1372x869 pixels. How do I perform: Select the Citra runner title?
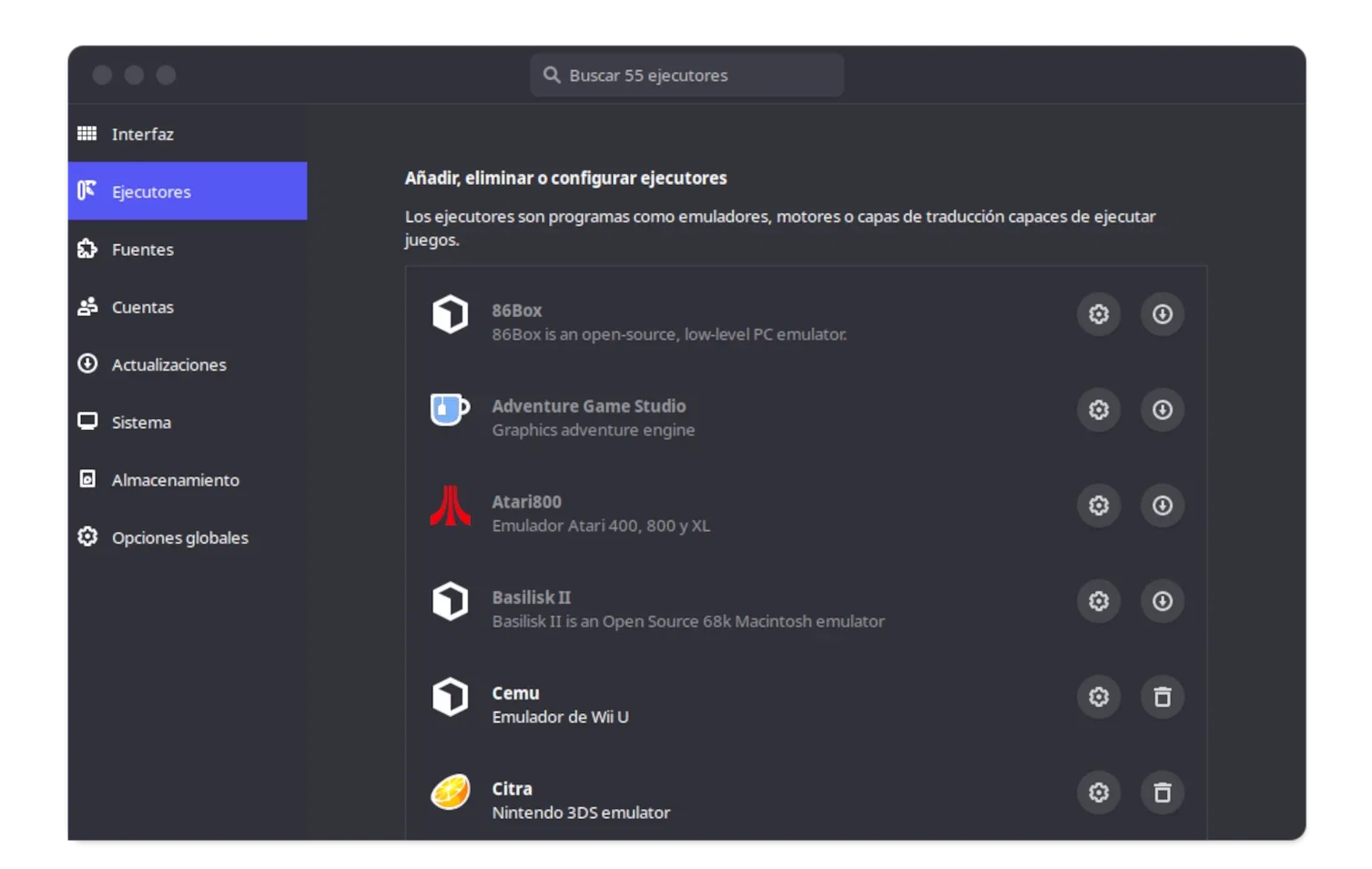pyautogui.click(x=513, y=789)
